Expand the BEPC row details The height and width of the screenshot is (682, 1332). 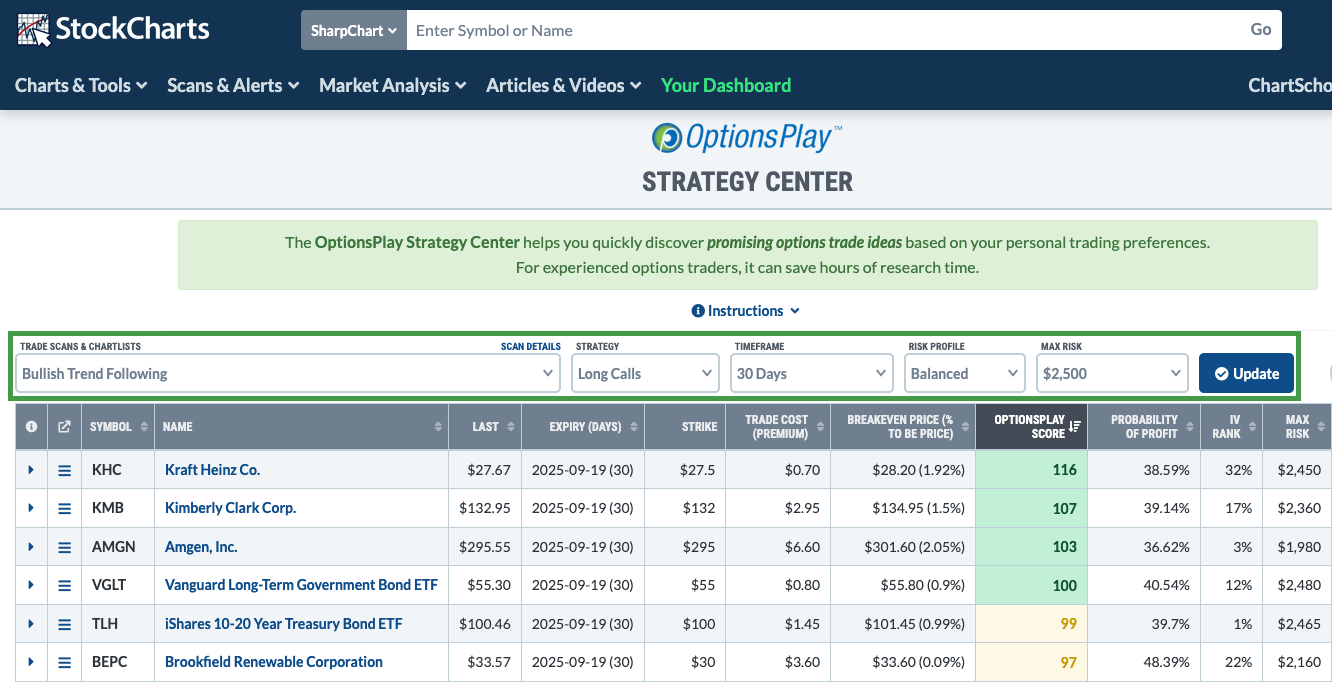pyautogui.click(x=31, y=662)
